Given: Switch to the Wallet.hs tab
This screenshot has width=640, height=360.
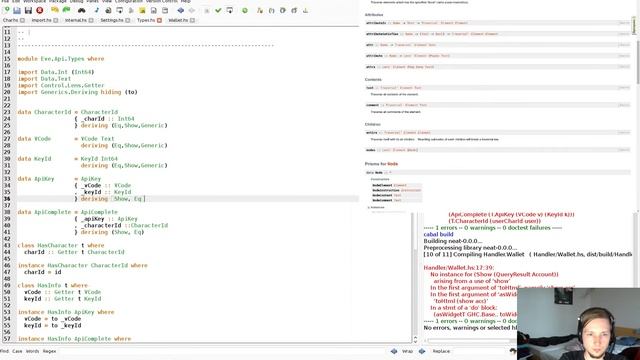Looking at the screenshot, I should [x=178, y=20].
